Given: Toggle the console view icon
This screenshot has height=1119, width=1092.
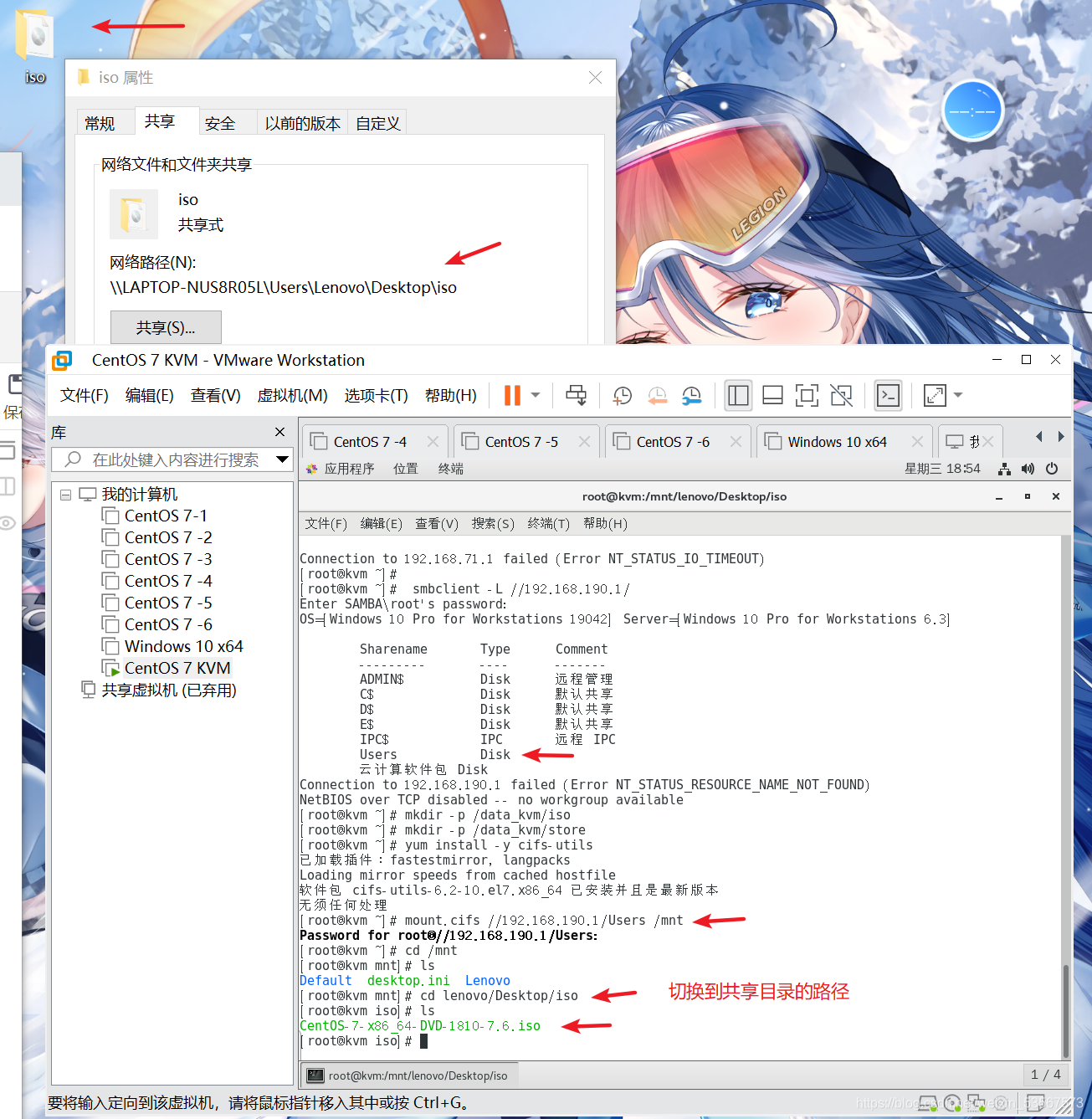Looking at the screenshot, I should tap(888, 395).
